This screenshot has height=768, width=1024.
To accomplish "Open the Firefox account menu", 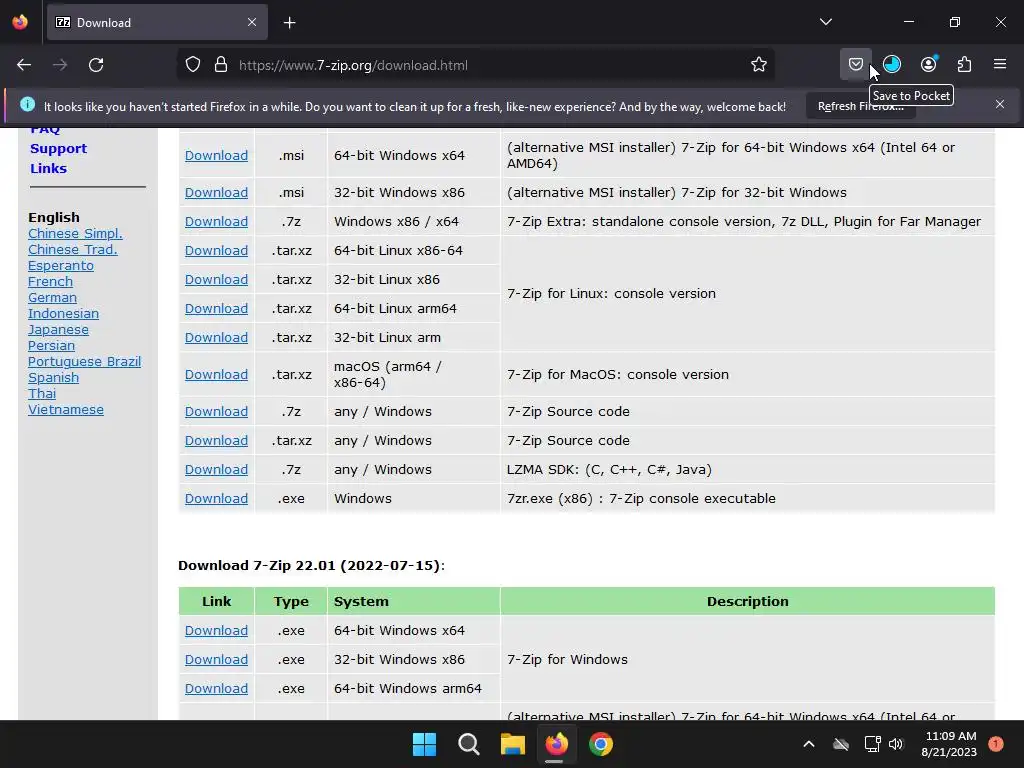I will click(x=928, y=65).
